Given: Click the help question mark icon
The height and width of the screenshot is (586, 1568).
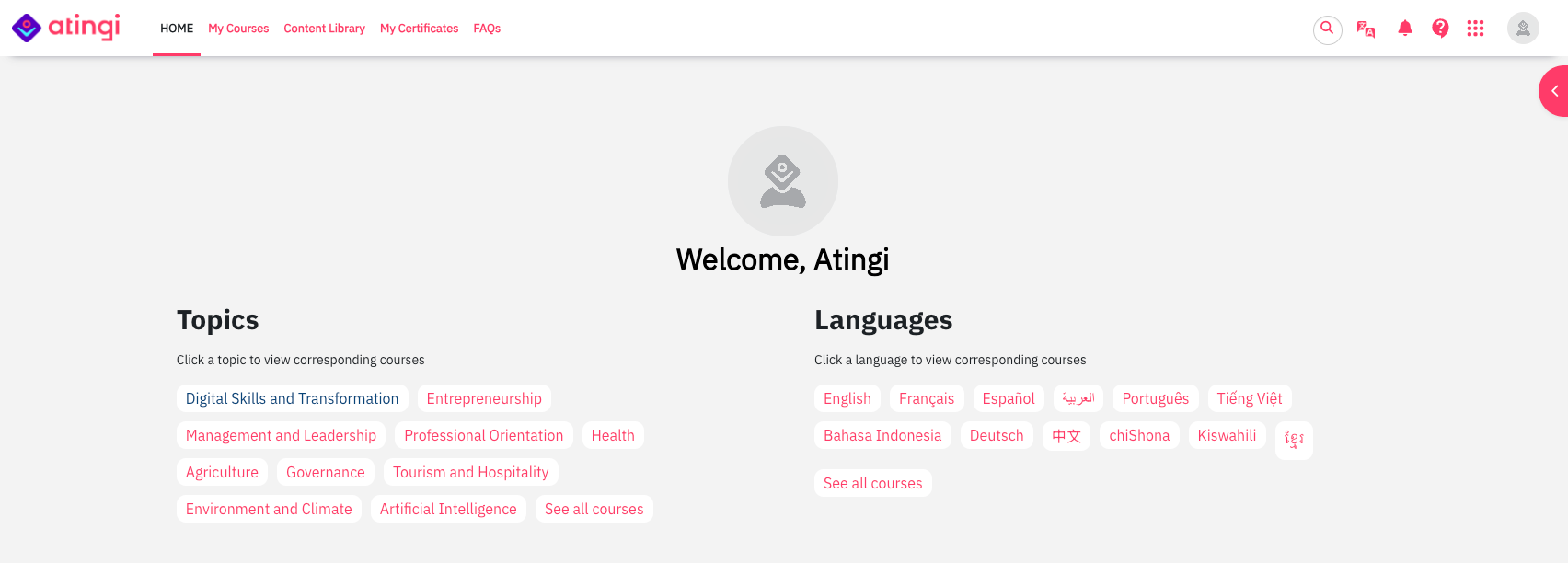Looking at the screenshot, I should (1440, 29).
